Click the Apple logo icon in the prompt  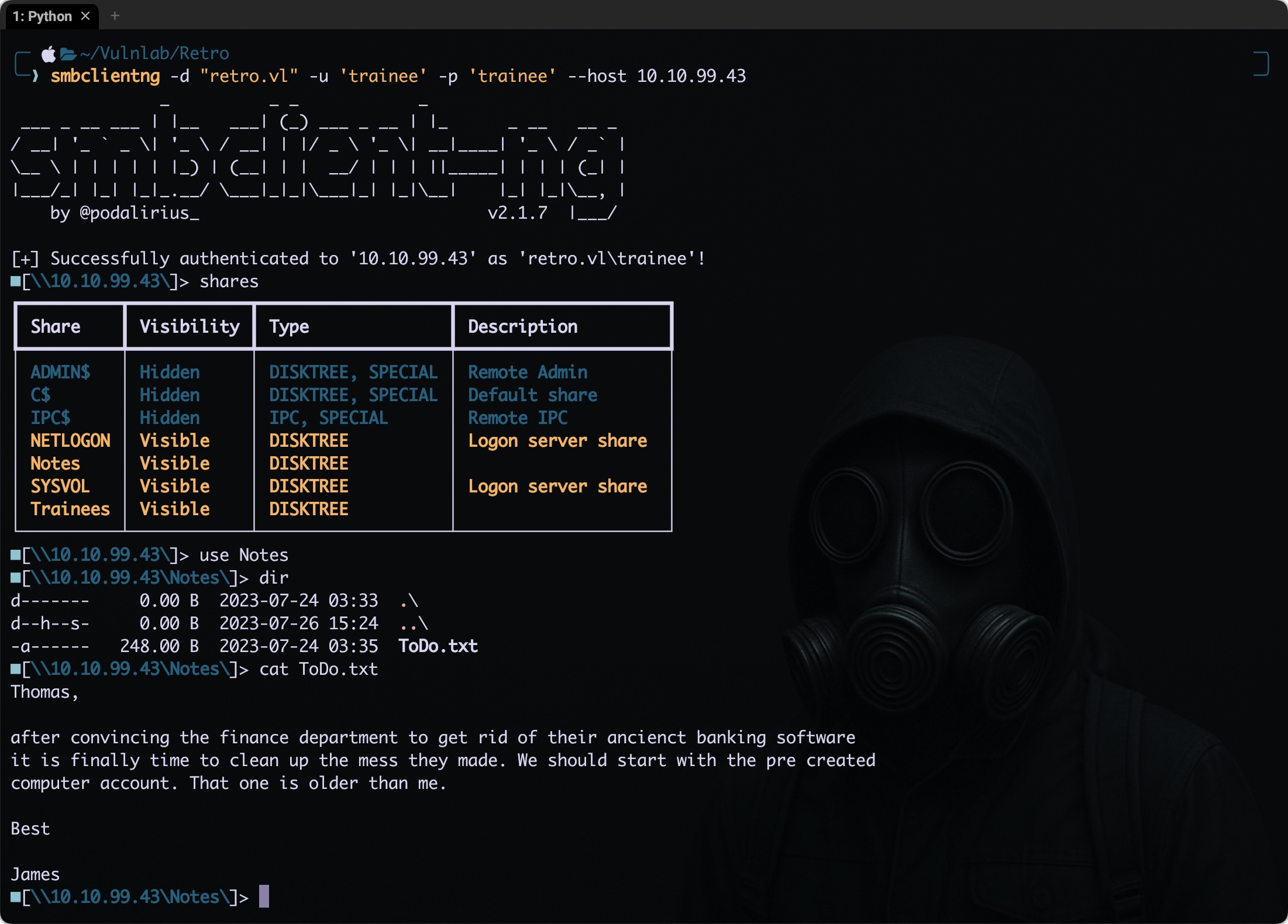pos(49,54)
